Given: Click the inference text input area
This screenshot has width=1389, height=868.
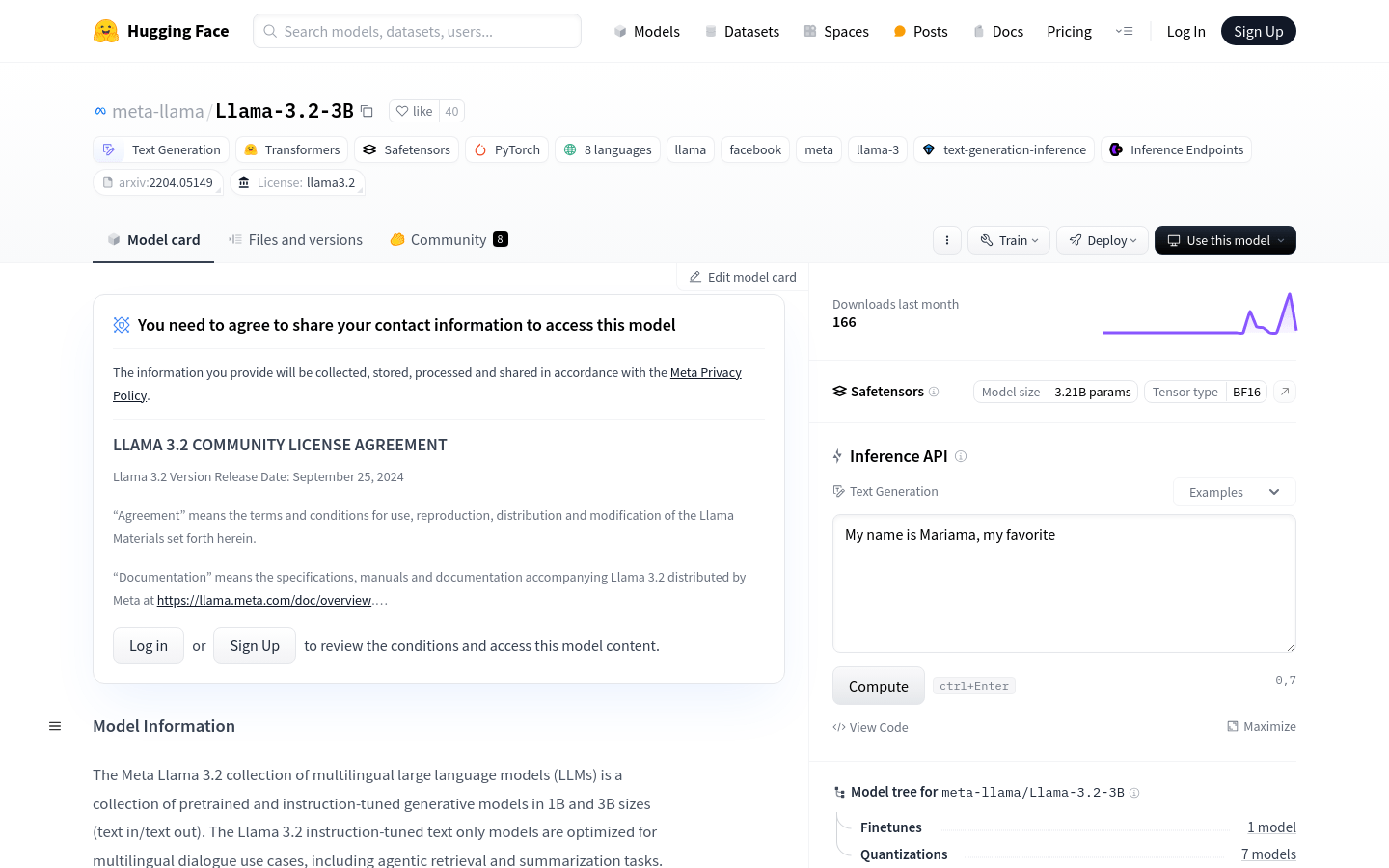Looking at the screenshot, I should (x=1064, y=583).
